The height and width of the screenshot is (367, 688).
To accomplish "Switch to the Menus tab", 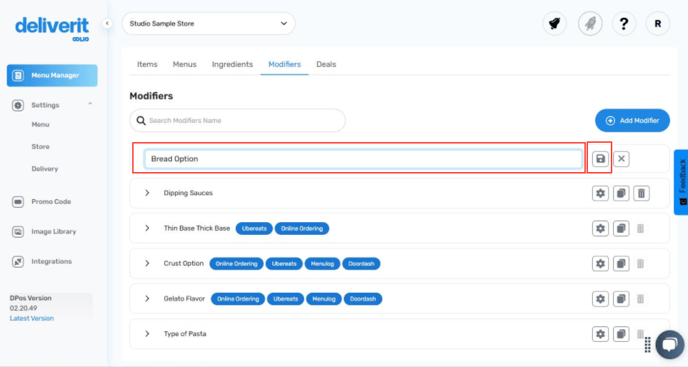I will (184, 64).
